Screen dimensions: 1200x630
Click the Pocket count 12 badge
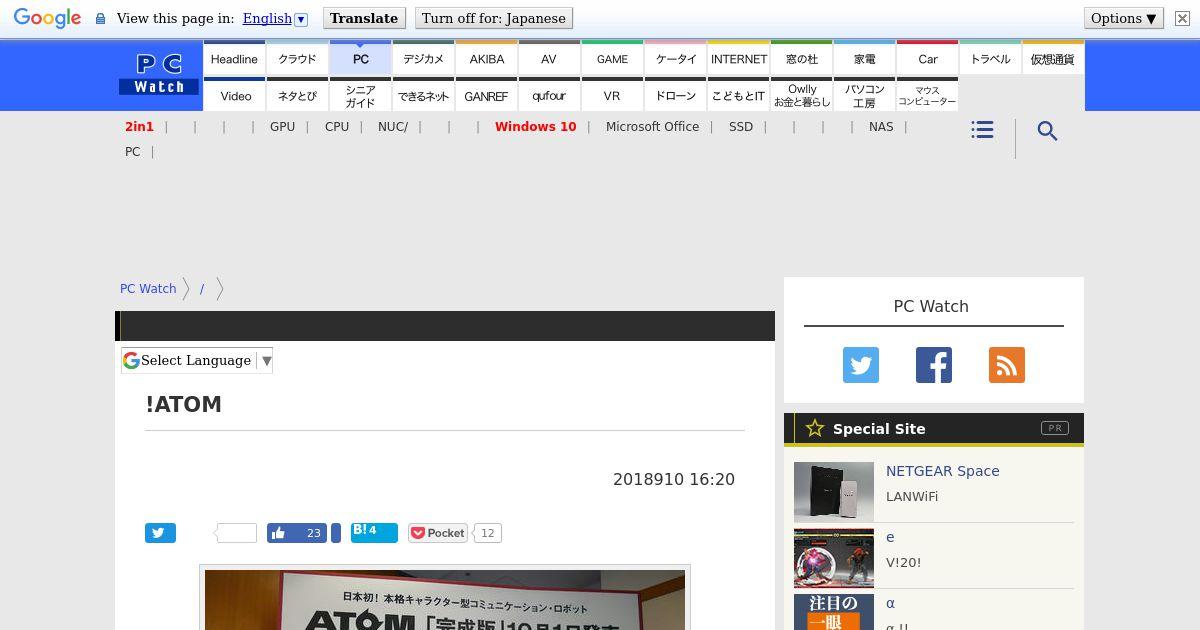point(487,533)
